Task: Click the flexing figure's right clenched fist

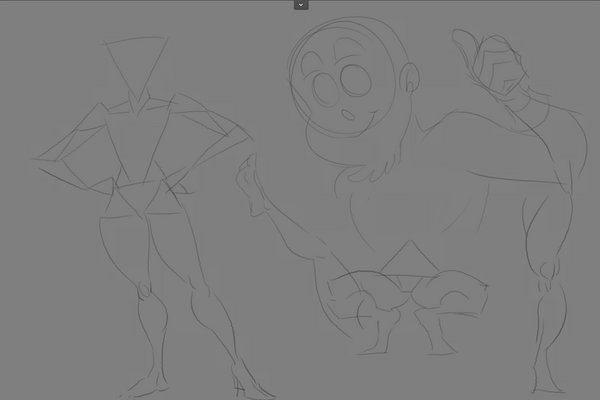Action: 457,296
